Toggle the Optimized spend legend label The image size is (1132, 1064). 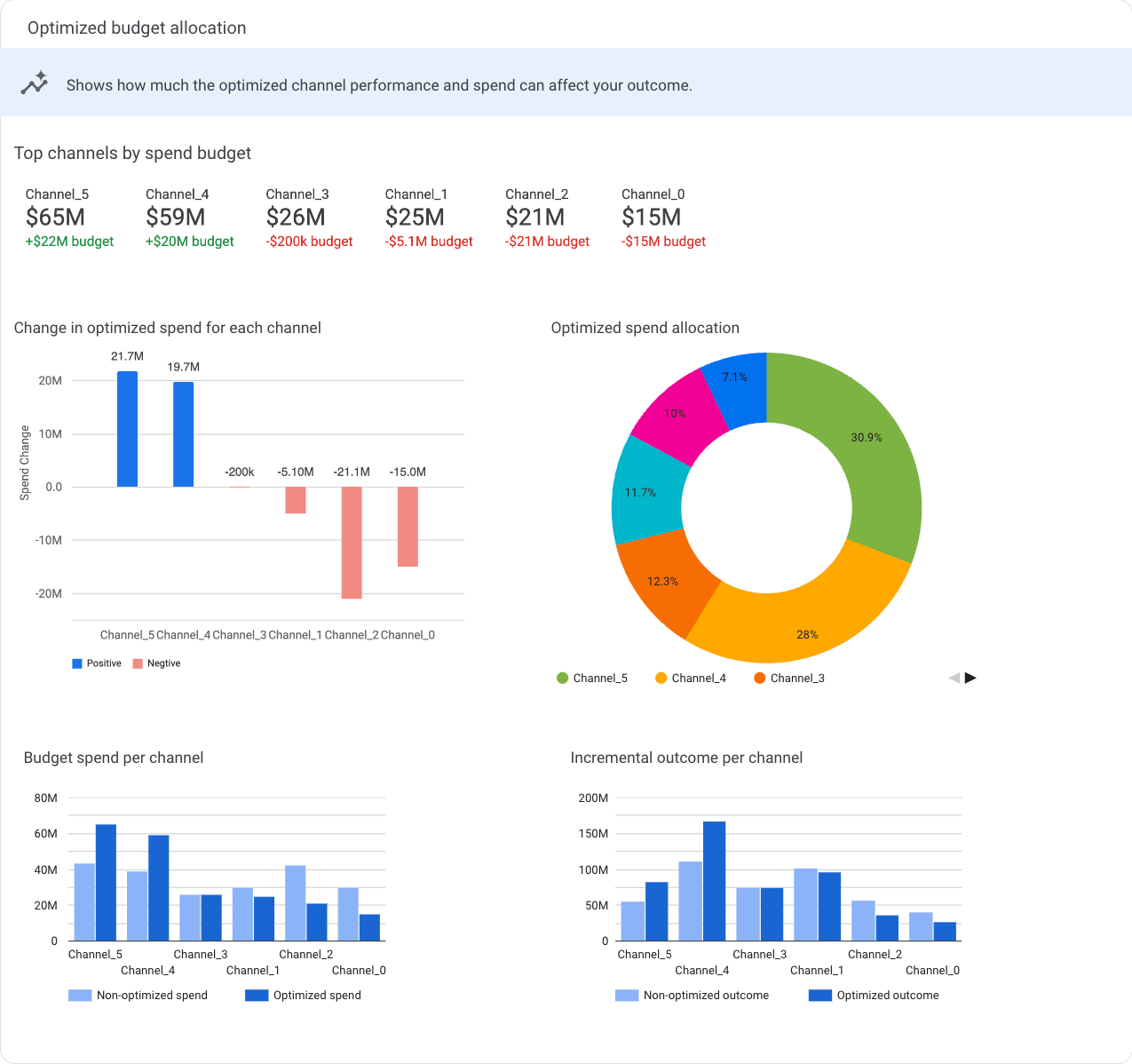tap(317, 996)
